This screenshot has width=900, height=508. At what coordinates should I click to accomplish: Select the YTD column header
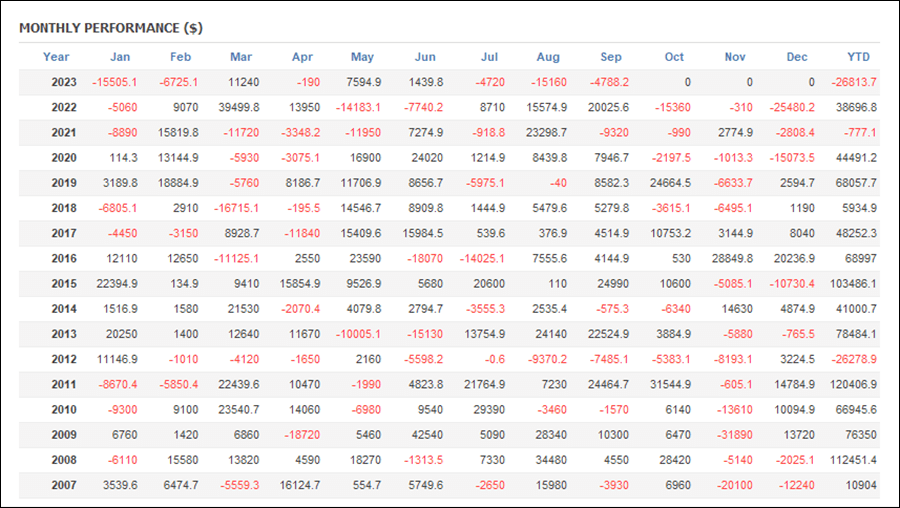(859, 57)
